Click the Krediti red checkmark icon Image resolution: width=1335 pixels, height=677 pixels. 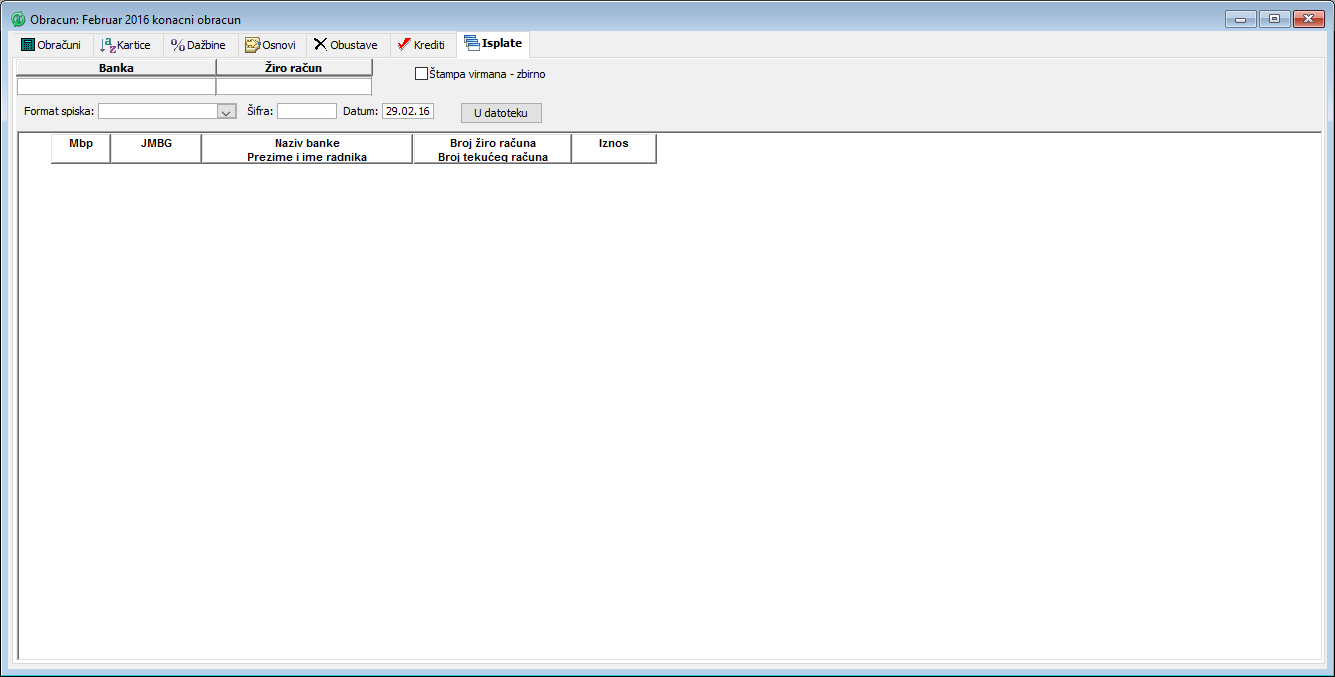pos(404,45)
